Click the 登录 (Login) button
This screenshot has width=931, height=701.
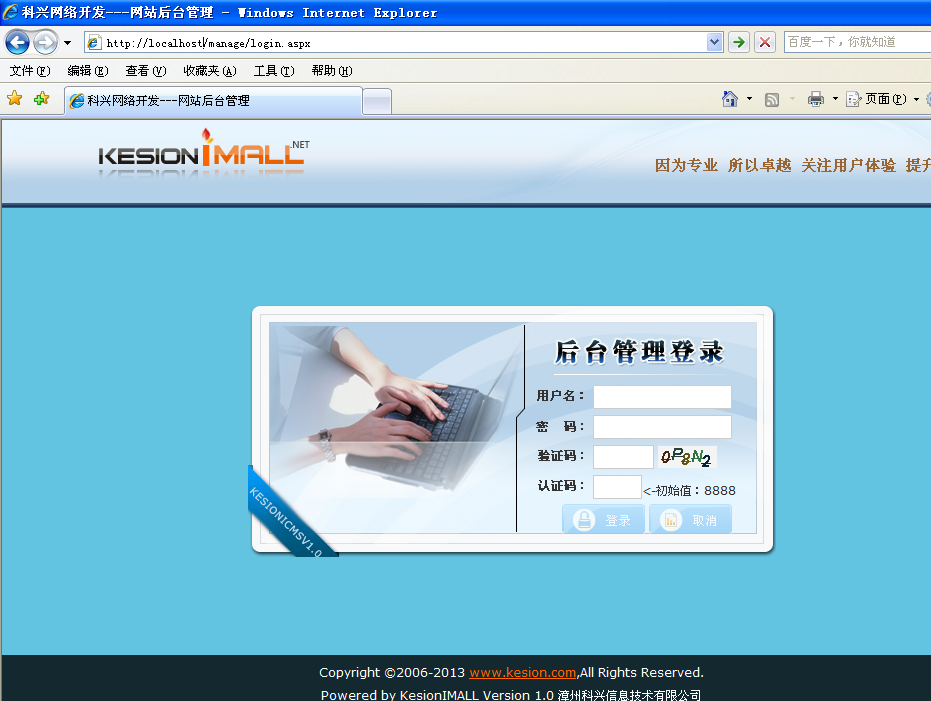point(603,520)
